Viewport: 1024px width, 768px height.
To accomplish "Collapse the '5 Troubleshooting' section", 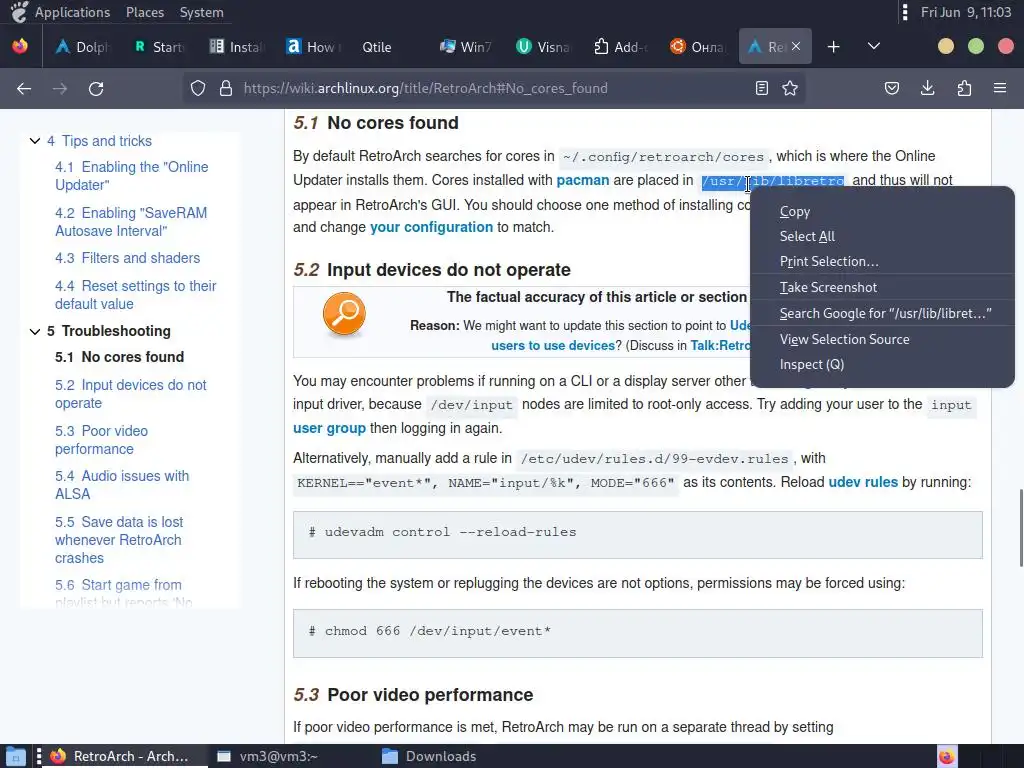I will [x=35, y=332].
